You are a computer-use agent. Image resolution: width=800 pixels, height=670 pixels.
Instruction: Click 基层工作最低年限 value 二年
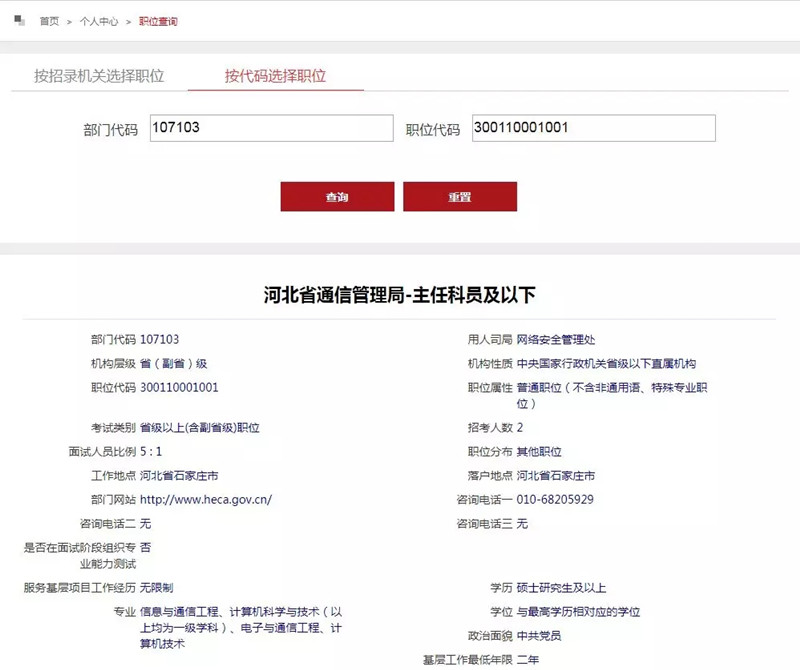pyautogui.click(x=528, y=660)
